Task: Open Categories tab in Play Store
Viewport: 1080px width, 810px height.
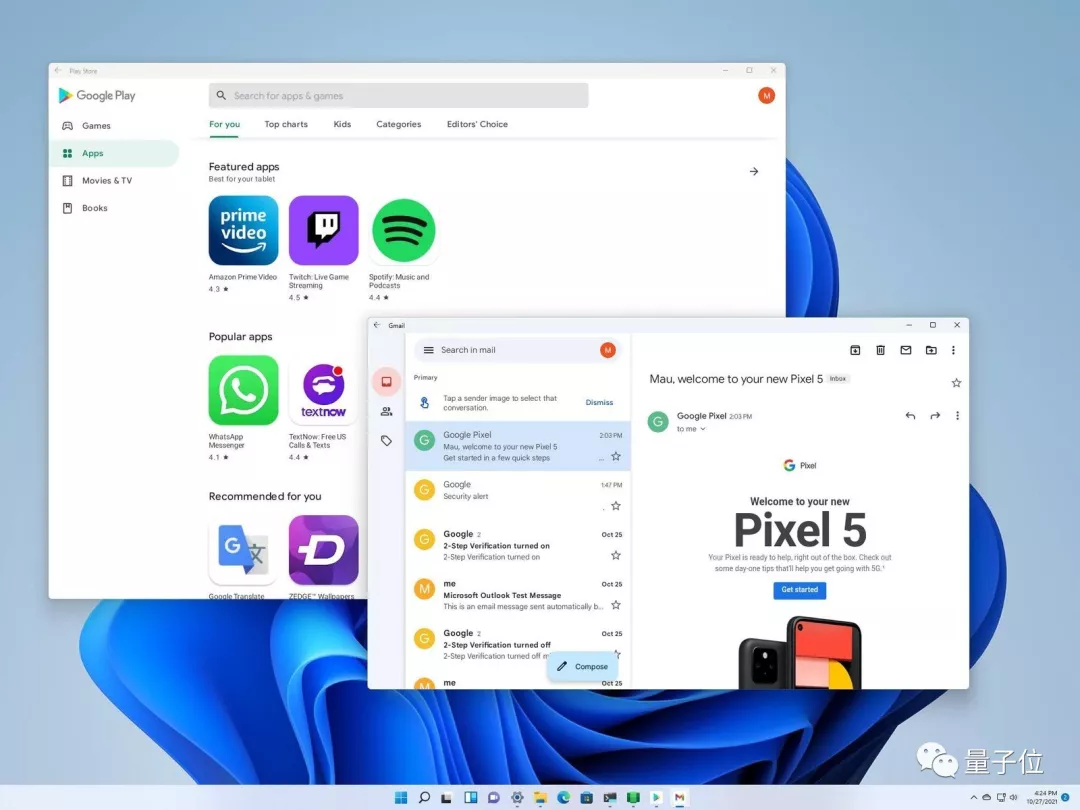Action: click(399, 124)
